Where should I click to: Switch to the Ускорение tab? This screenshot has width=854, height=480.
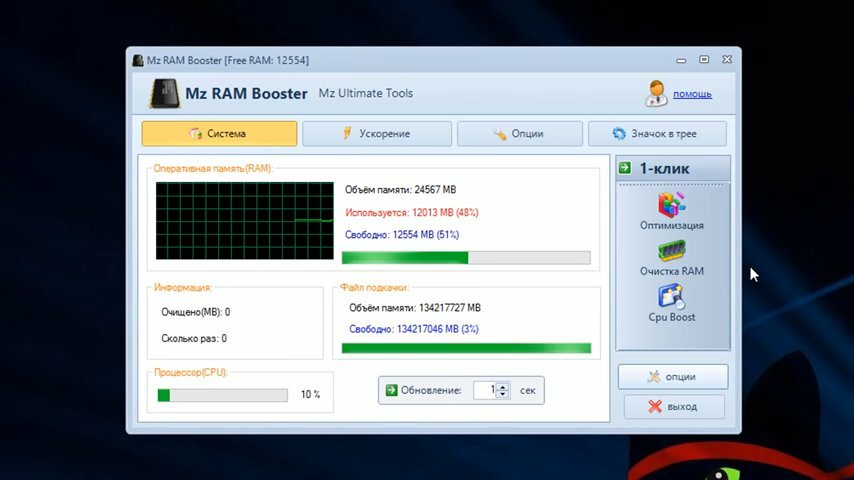tap(377, 133)
